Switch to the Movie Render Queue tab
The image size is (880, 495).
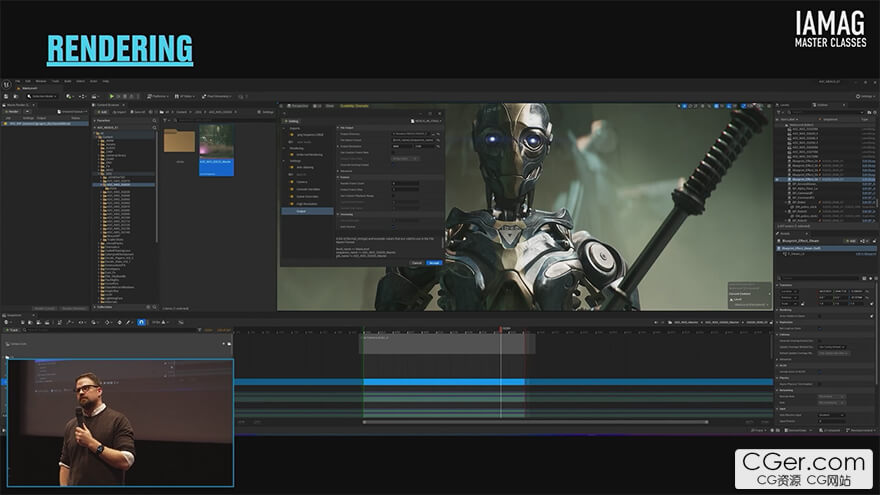(x=17, y=105)
